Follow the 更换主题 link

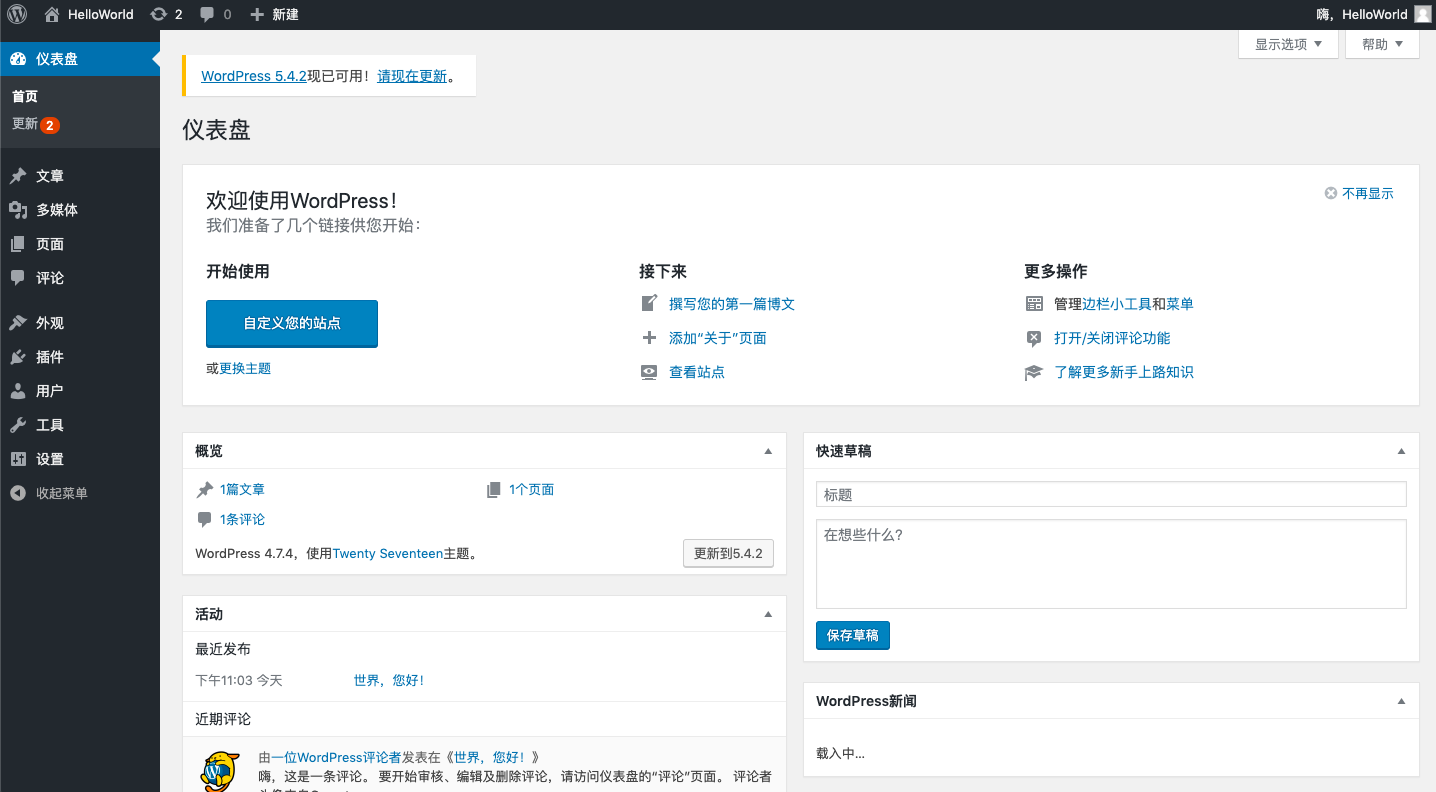(x=245, y=368)
